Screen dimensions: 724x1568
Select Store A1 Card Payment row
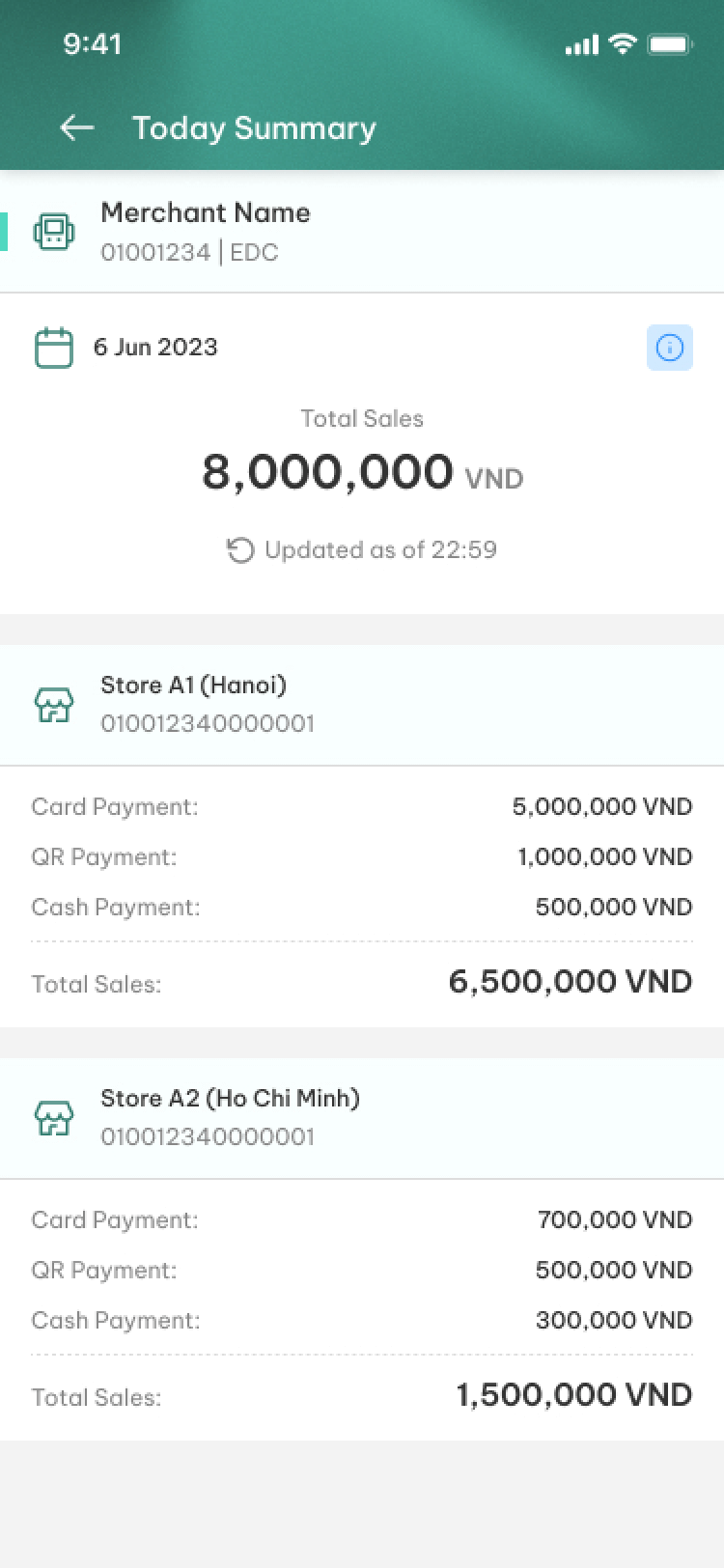362,806
